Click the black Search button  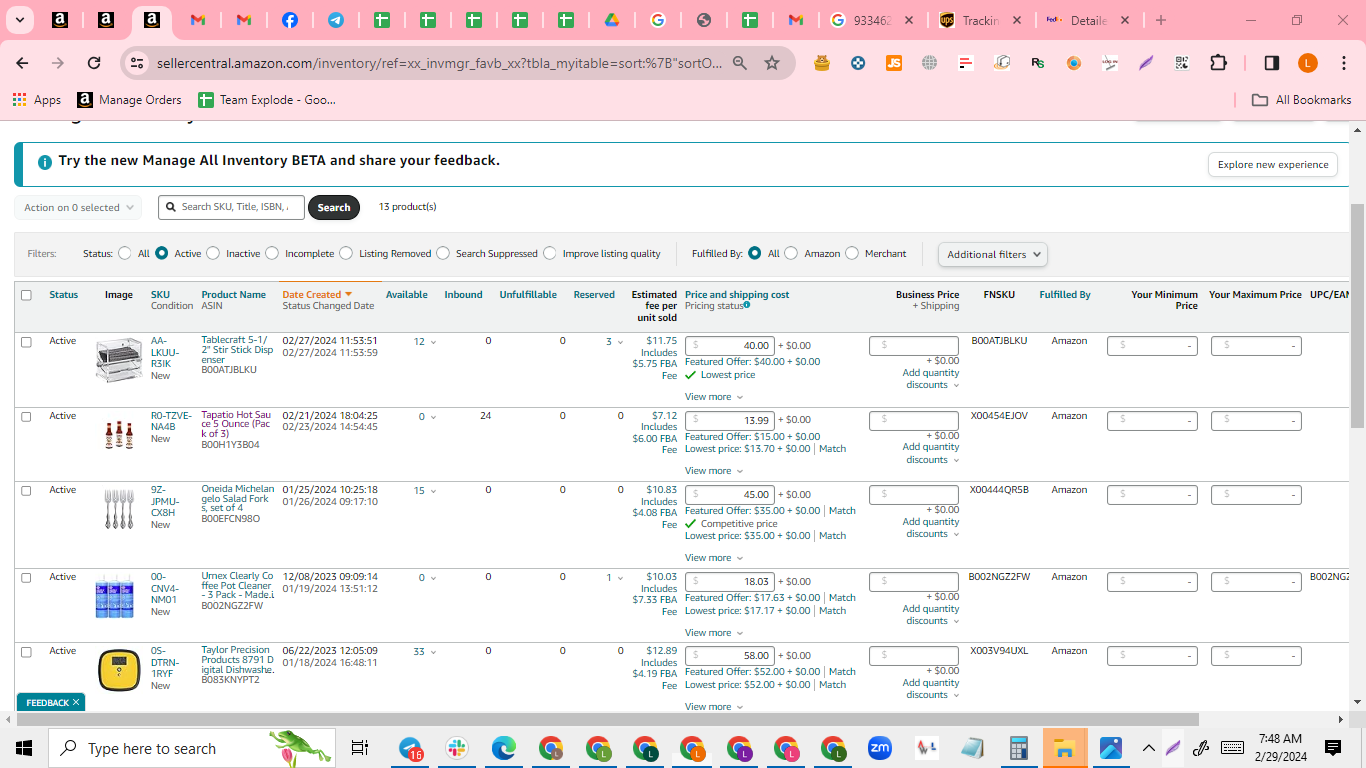click(334, 208)
